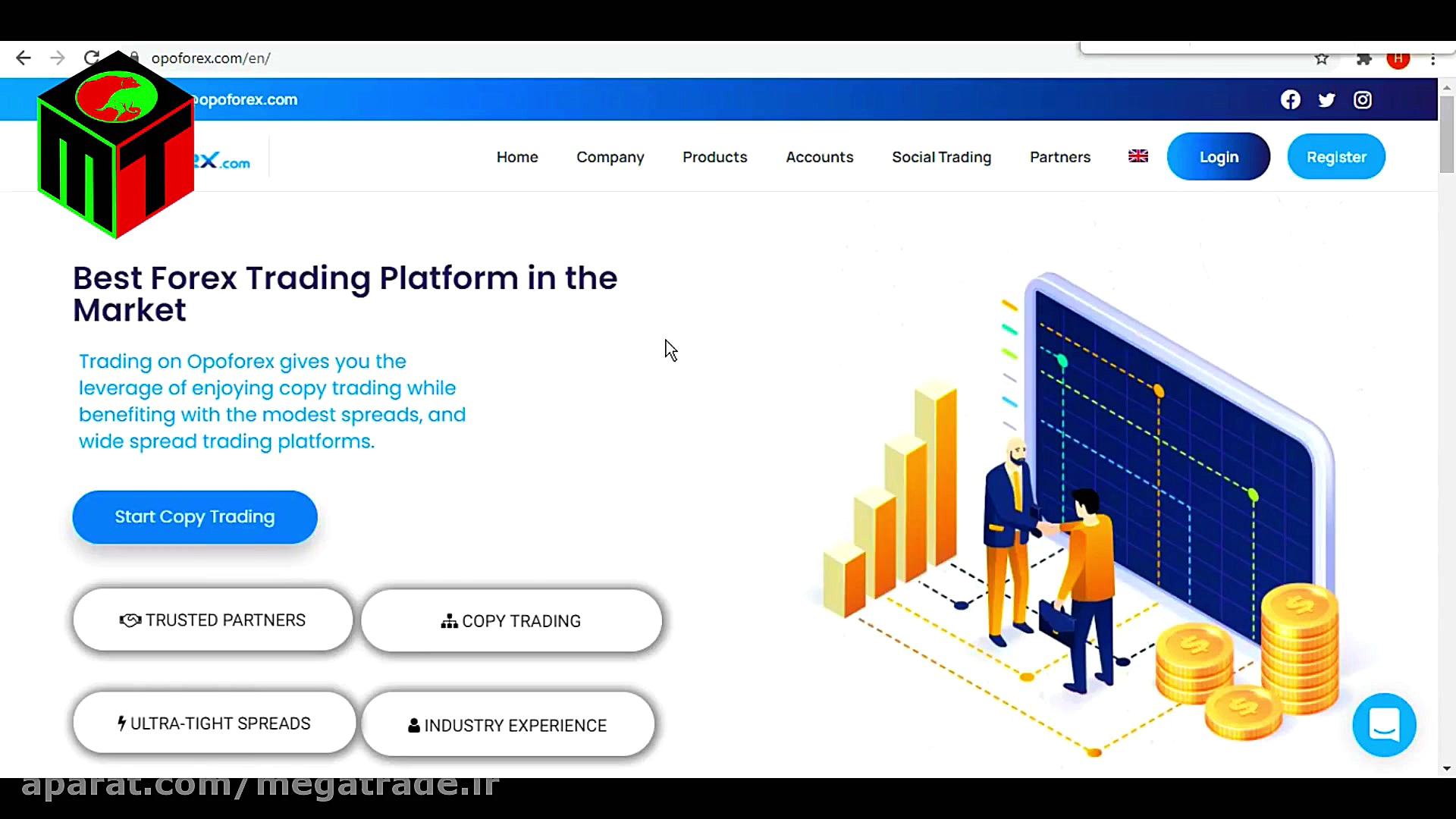1456x819 pixels.
Task: Open the Accounts menu
Action: click(820, 157)
